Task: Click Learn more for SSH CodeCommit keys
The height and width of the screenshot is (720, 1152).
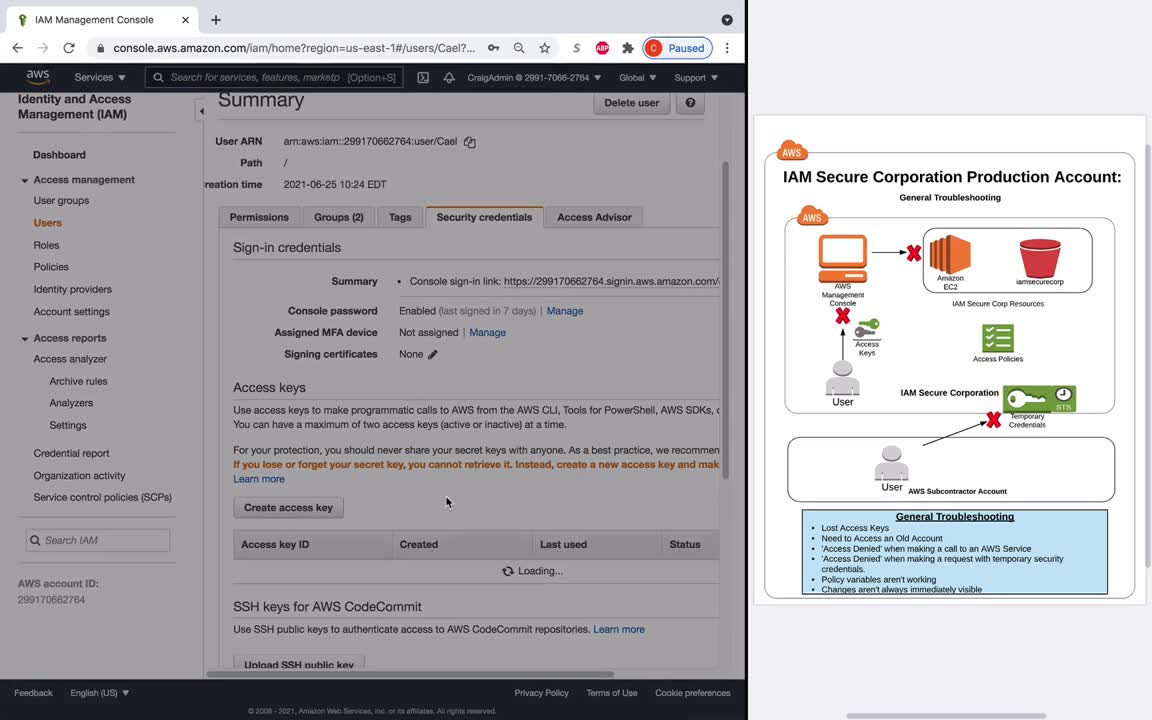Action: pos(619,630)
